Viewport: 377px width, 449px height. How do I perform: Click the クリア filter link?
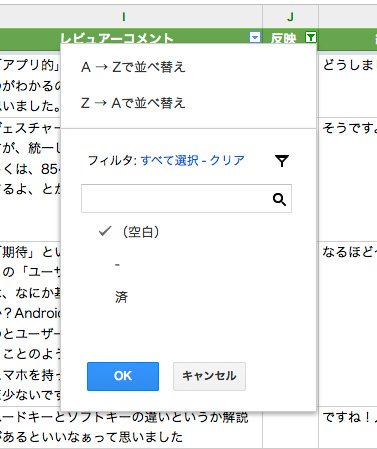click(227, 160)
